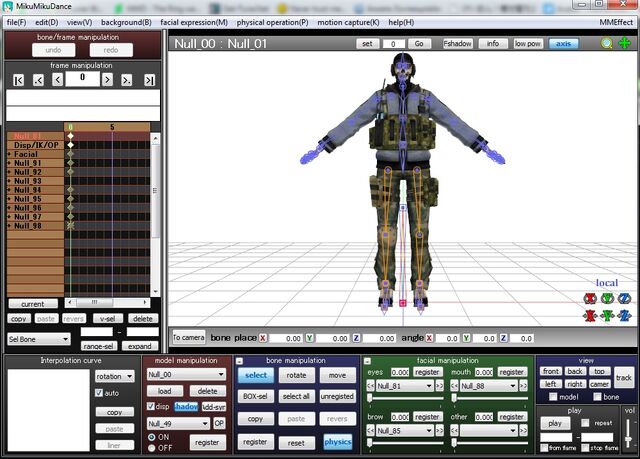
Task: Jump to the previous keyframe
Action: pos(38,80)
